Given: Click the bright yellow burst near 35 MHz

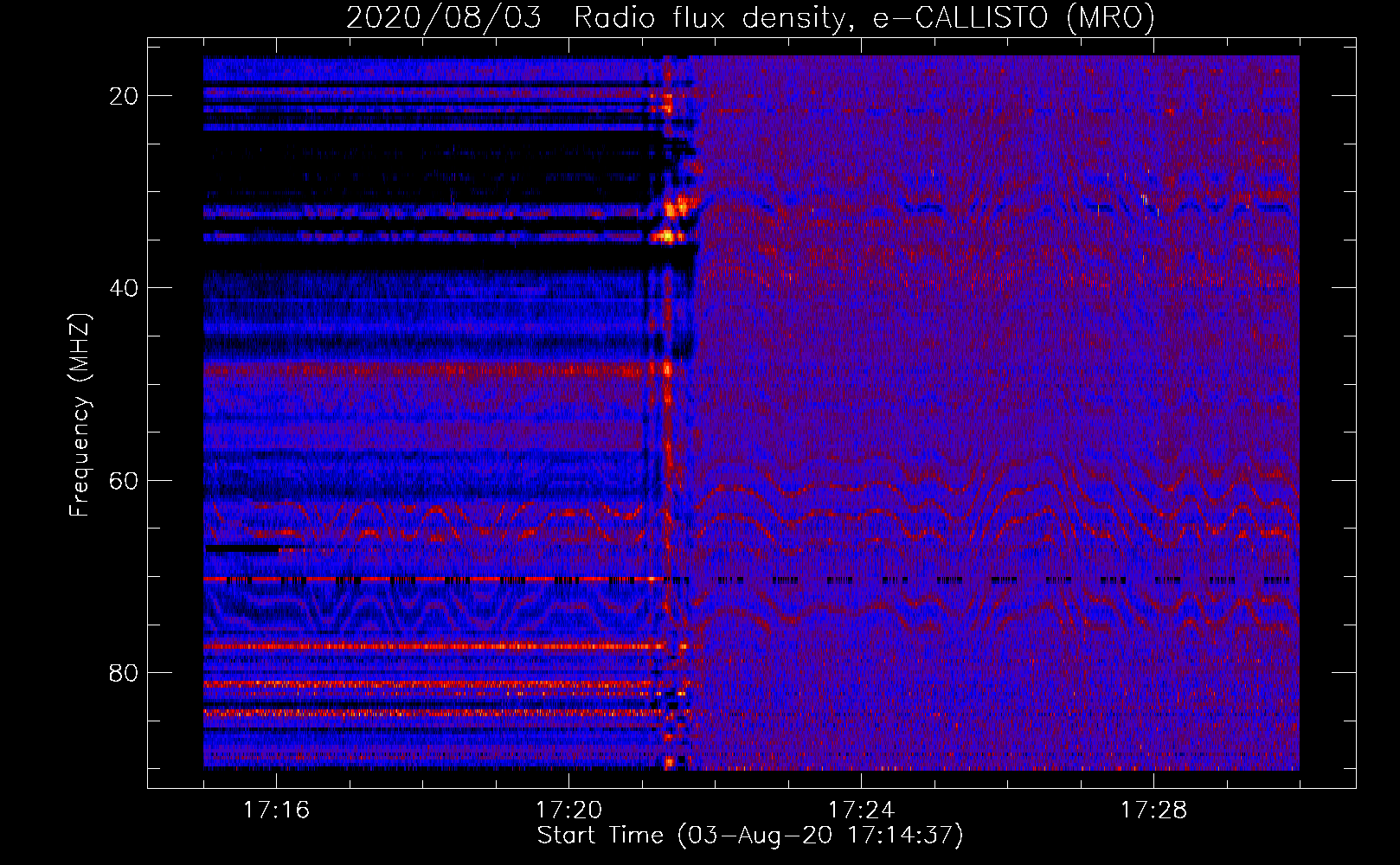Looking at the screenshot, I should pos(668,235).
